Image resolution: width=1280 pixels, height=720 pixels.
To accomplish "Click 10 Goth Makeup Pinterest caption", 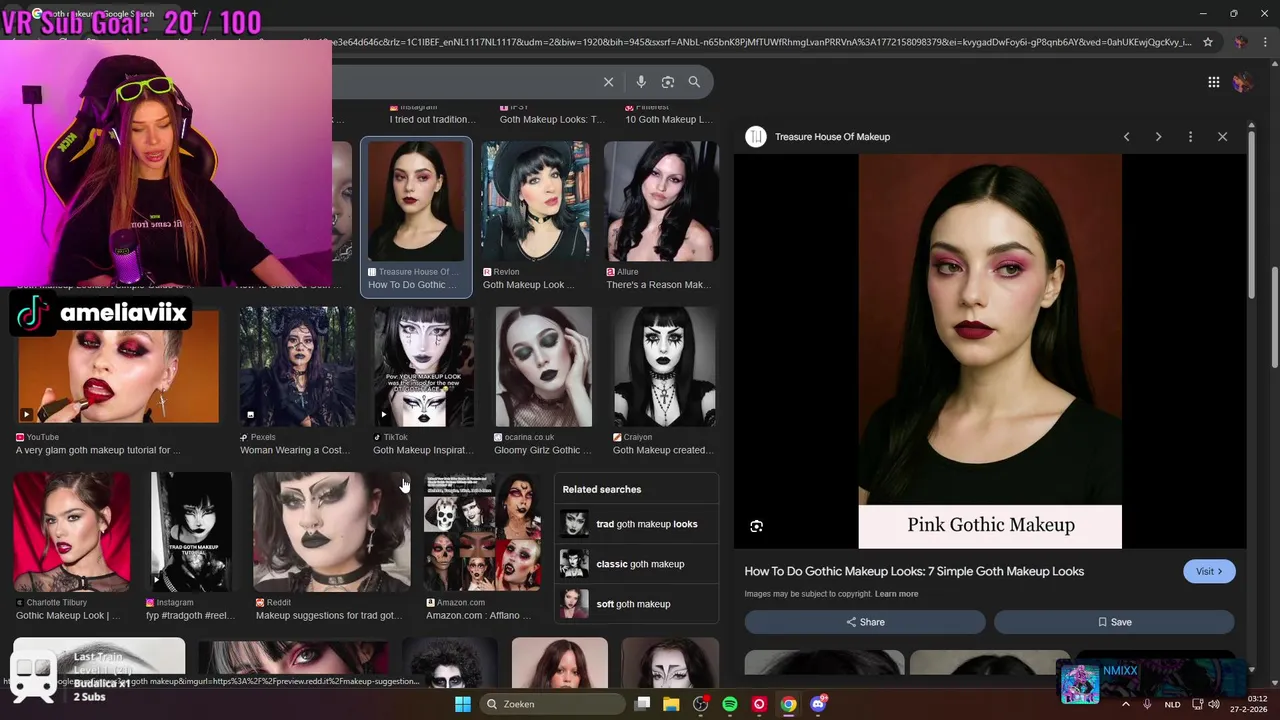I will pos(668,119).
